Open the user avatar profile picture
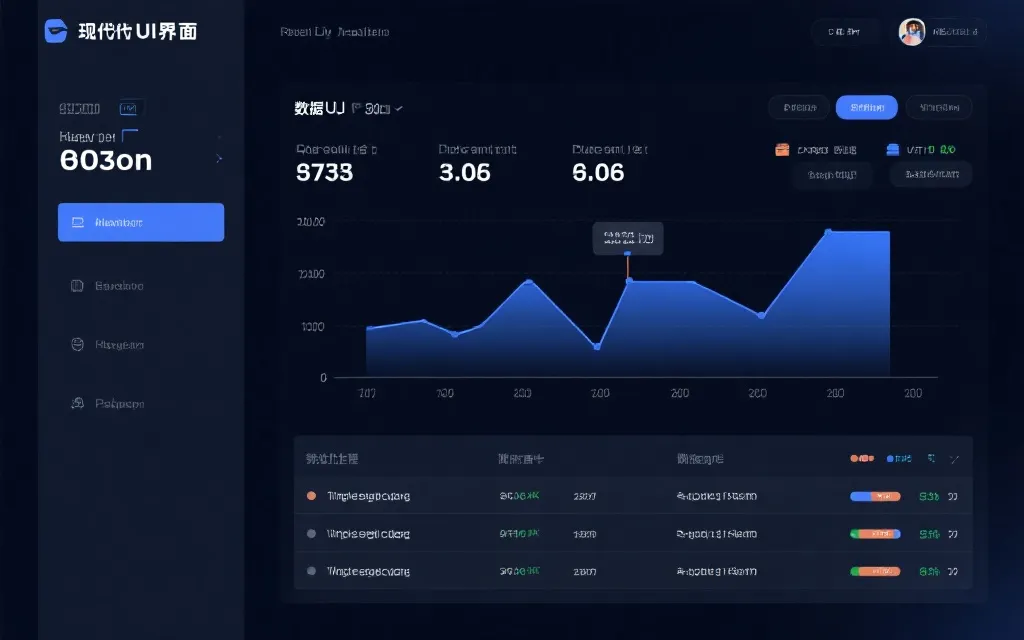This screenshot has height=640, width=1024. (x=911, y=32)
